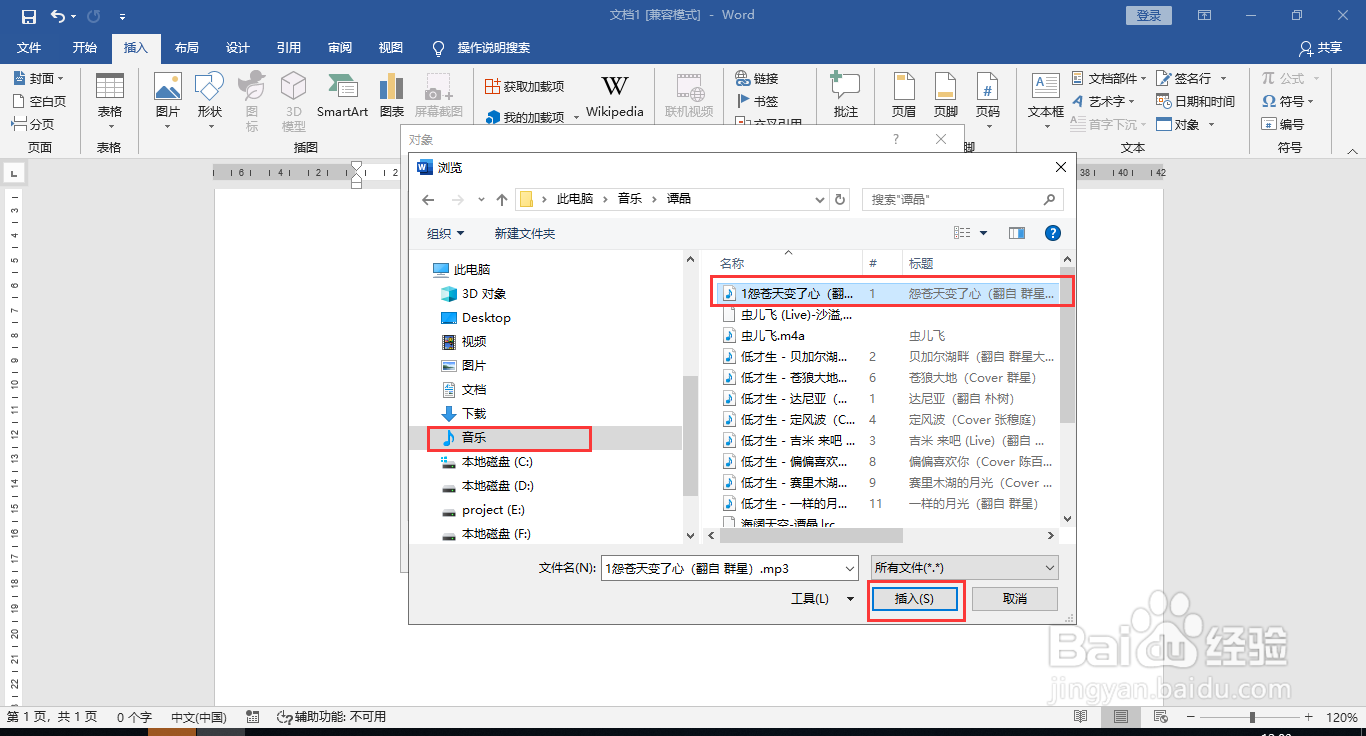Click the Cancel (取消) button
Image resolution: width=1366 pixels, height=736 pixels.
pos(1015,599)
